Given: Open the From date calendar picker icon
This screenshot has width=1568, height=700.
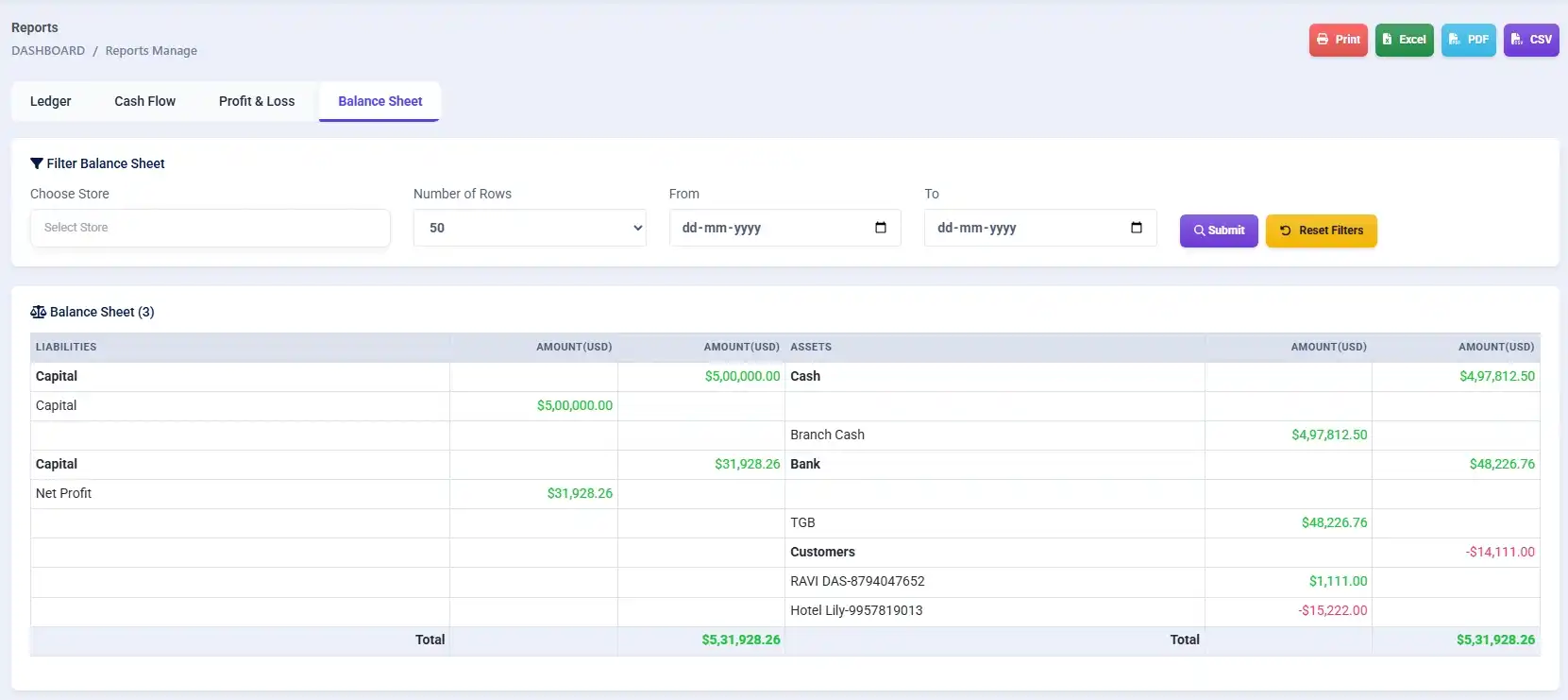Looking at the screenshot, I should pyautogui.click(x=881, y=228).
